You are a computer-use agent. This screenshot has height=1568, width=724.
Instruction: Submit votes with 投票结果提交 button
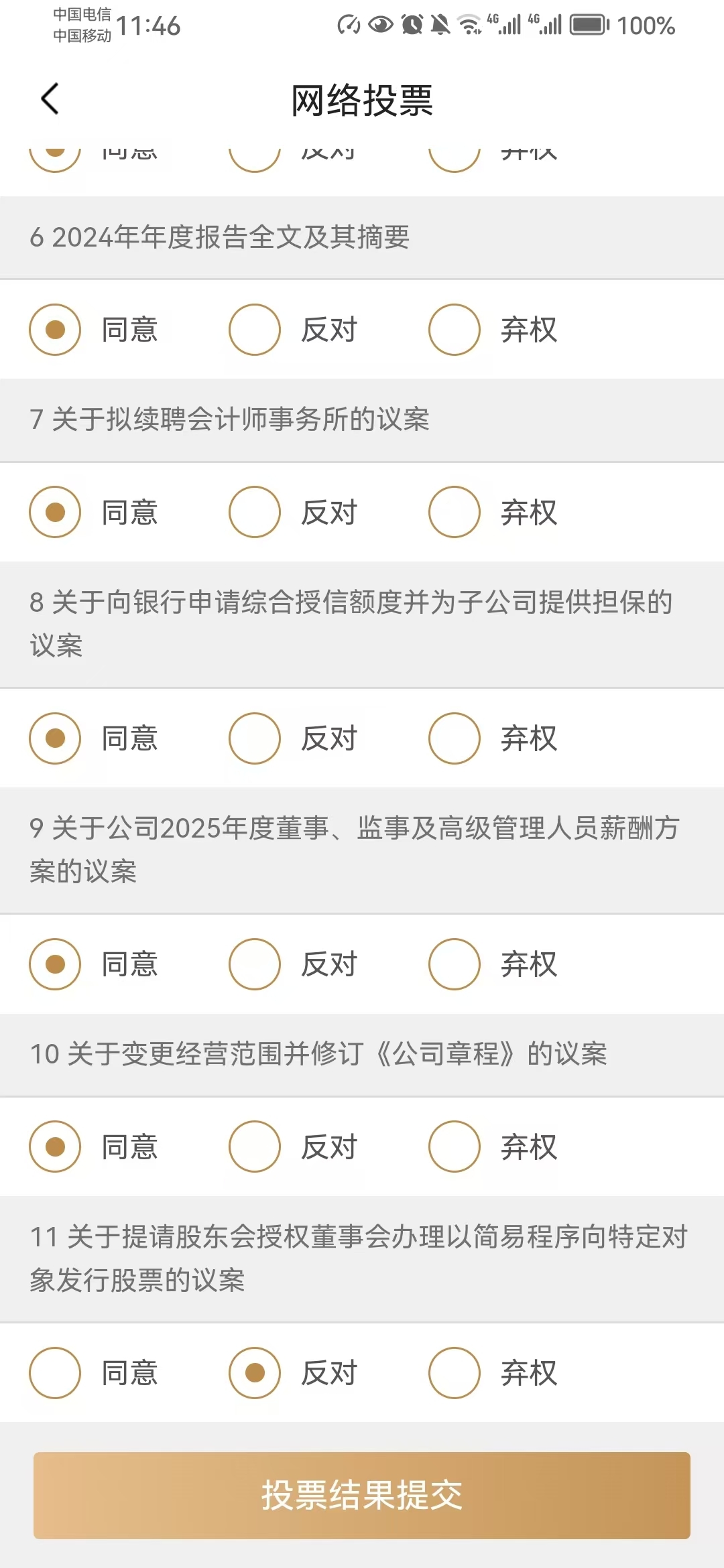pos(362,1496)
